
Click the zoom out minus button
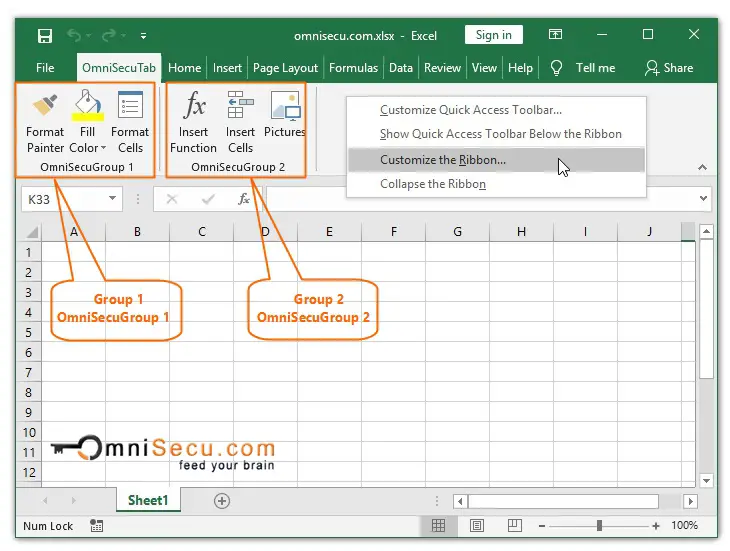[x=541, y=526]
